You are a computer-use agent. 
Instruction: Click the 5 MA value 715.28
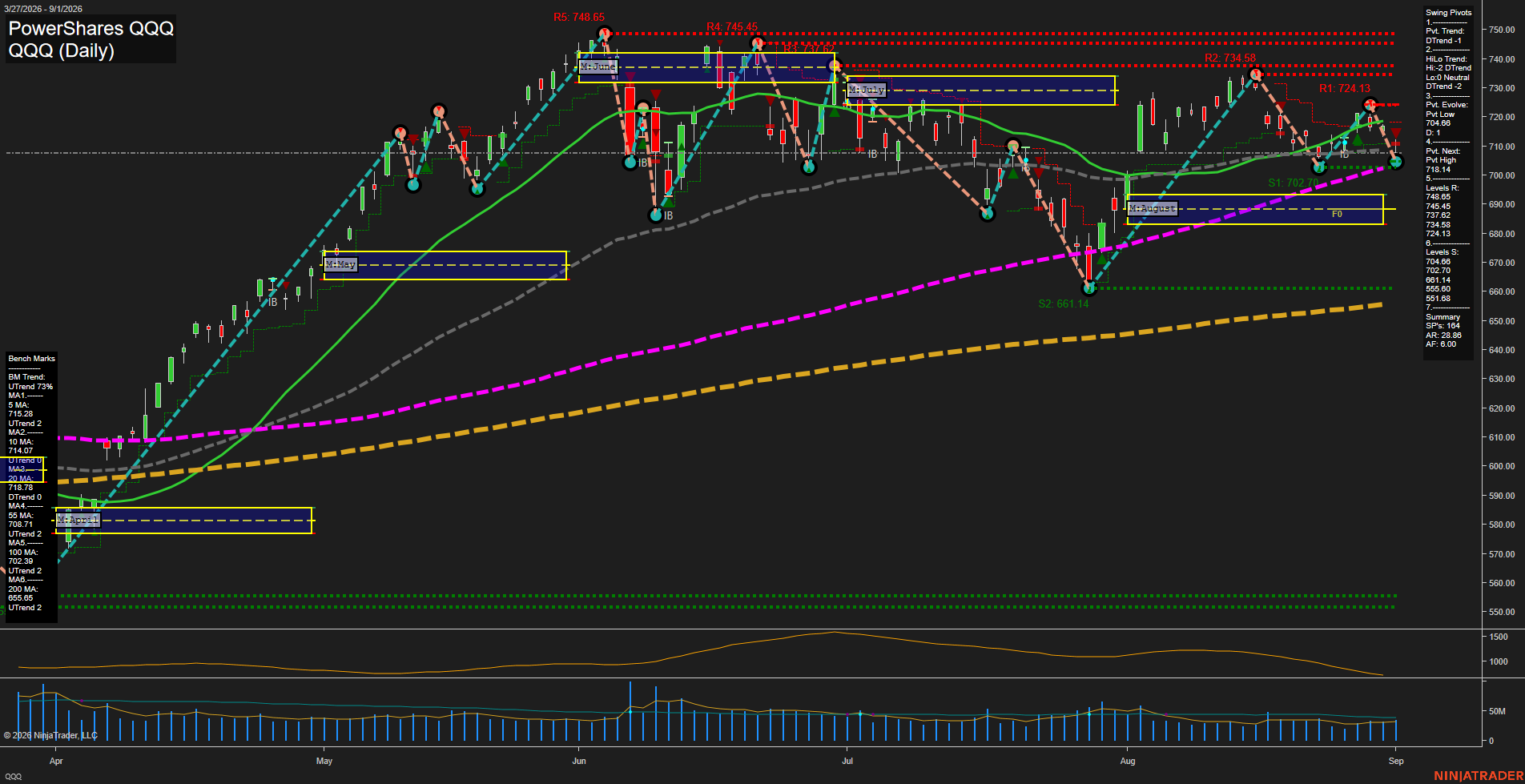[20, 414]
